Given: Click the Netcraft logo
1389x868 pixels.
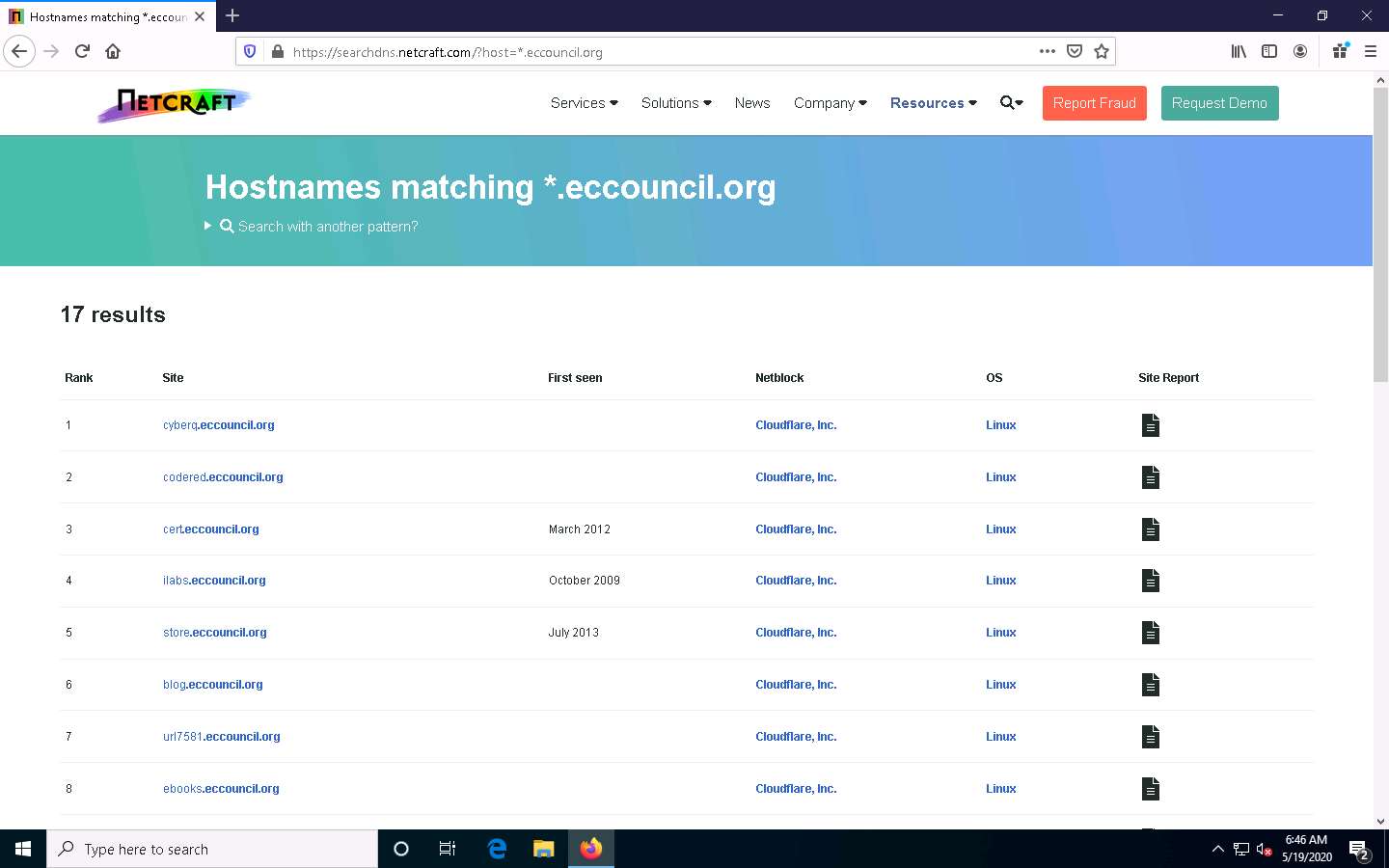Looking at the screenshot, I should pos(175,103).
